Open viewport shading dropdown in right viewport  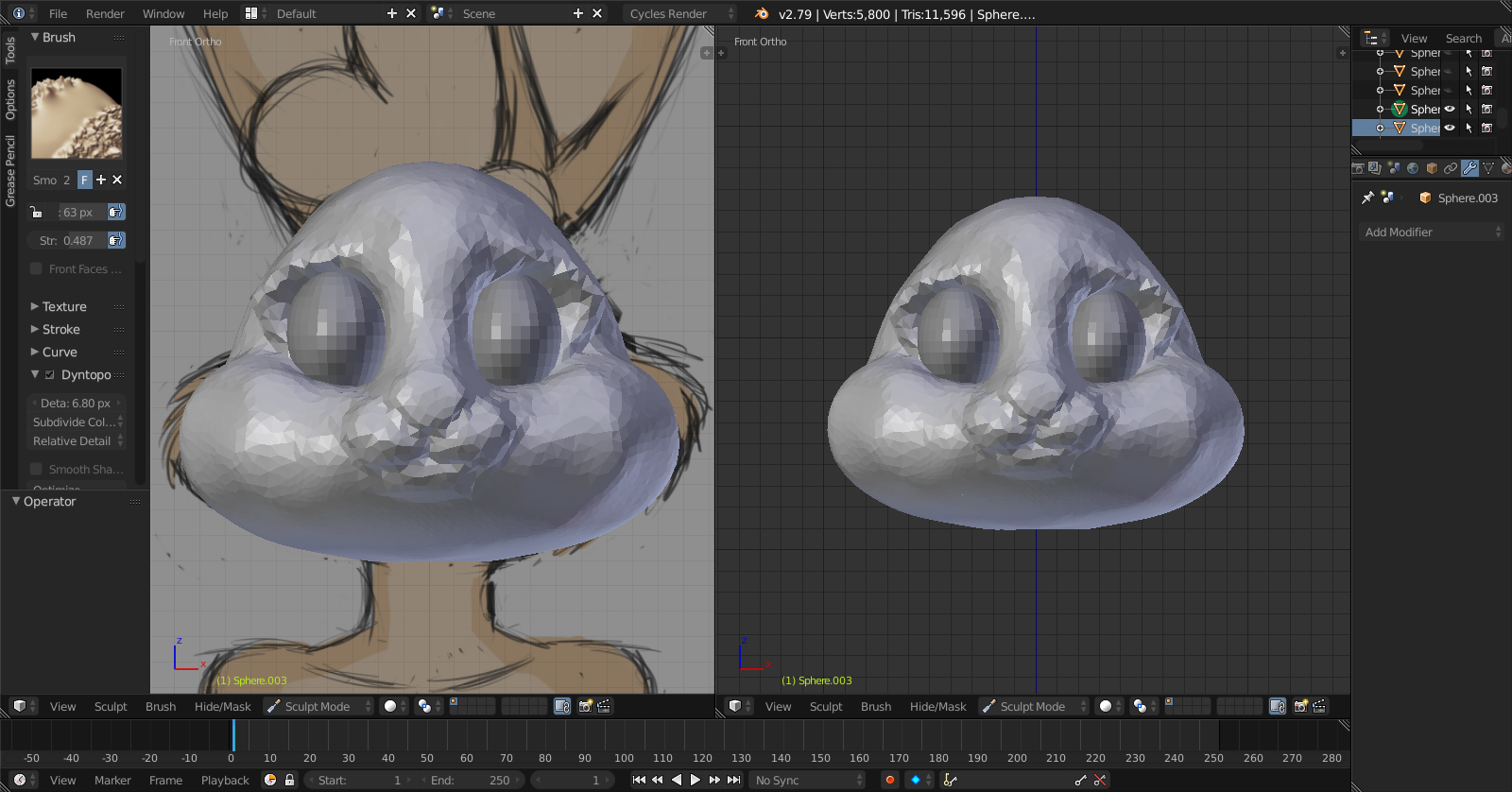click(x=1109, y=706)
